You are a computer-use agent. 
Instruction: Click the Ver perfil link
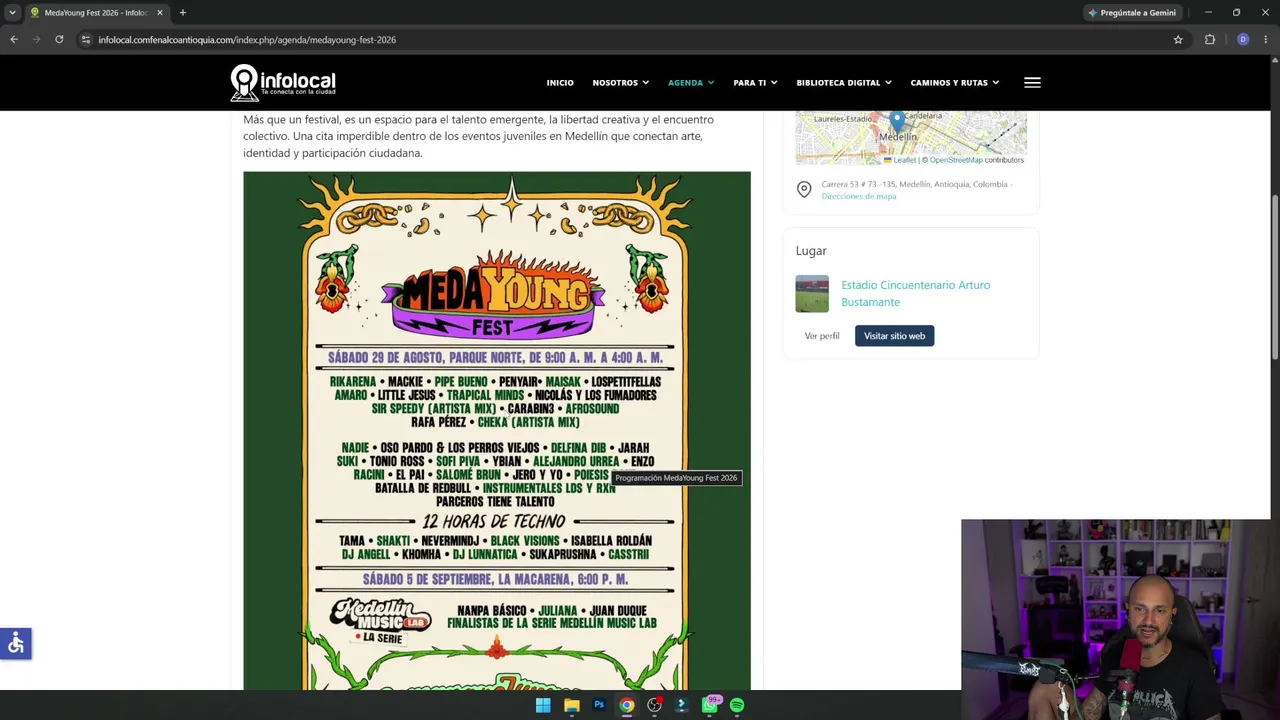pos(822,336)
